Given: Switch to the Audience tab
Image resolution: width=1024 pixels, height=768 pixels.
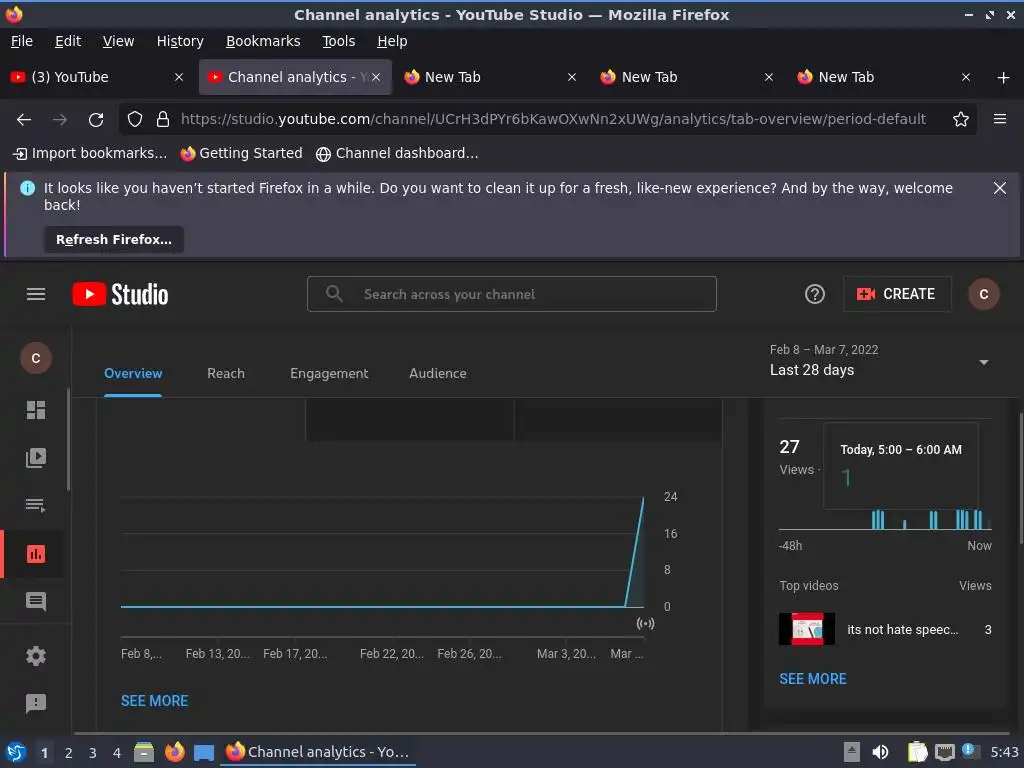Looking at the screenshot, I should pyautogui.click(x=438, y=374).
